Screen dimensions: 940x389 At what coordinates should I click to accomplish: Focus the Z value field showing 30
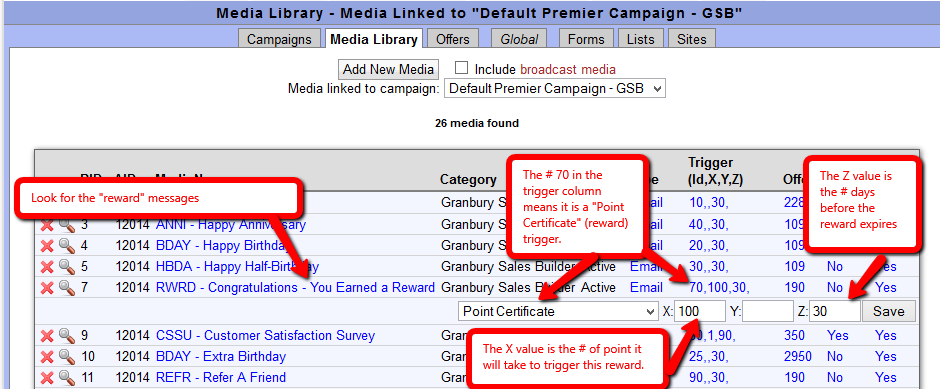834,312
